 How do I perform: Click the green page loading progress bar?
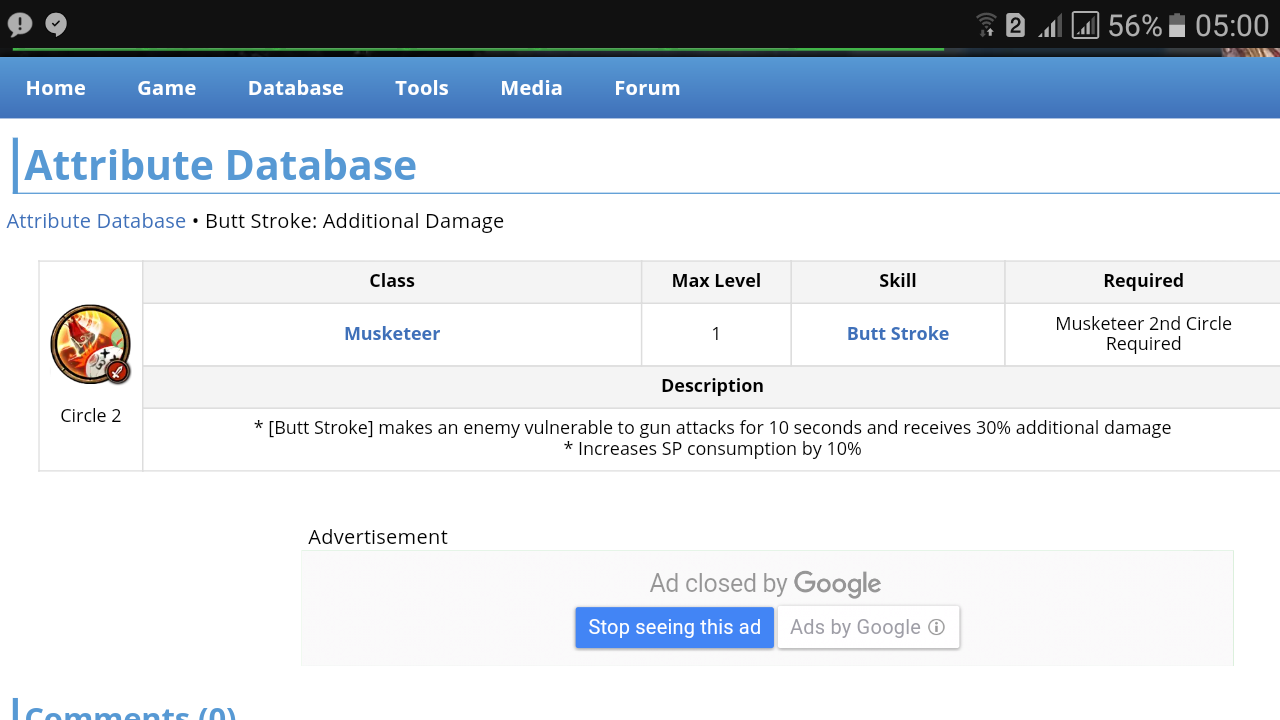(x=478, y=49)
